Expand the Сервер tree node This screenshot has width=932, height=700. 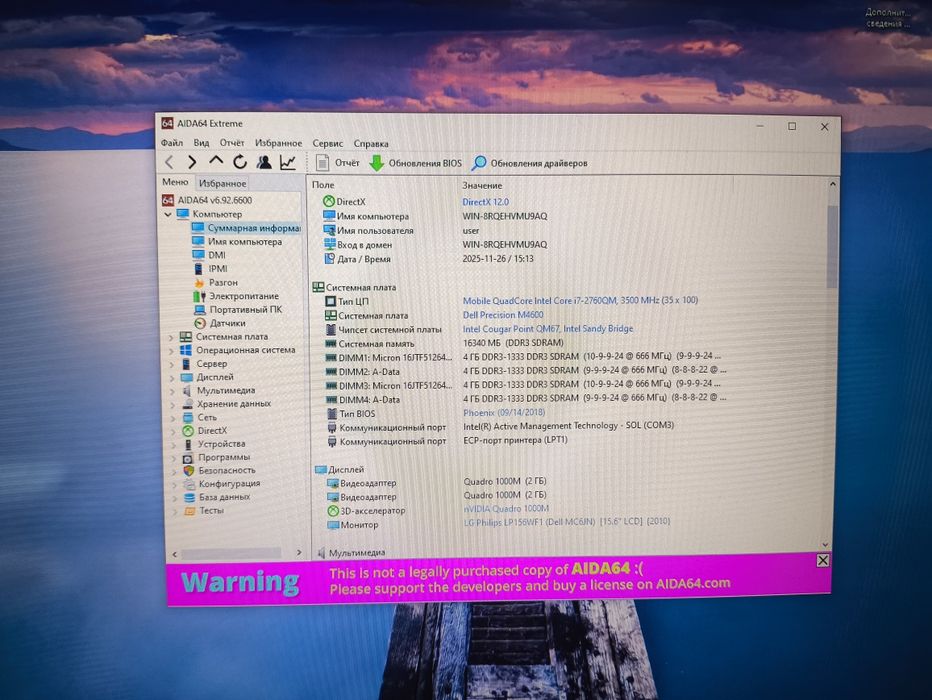tap(172, 364)
